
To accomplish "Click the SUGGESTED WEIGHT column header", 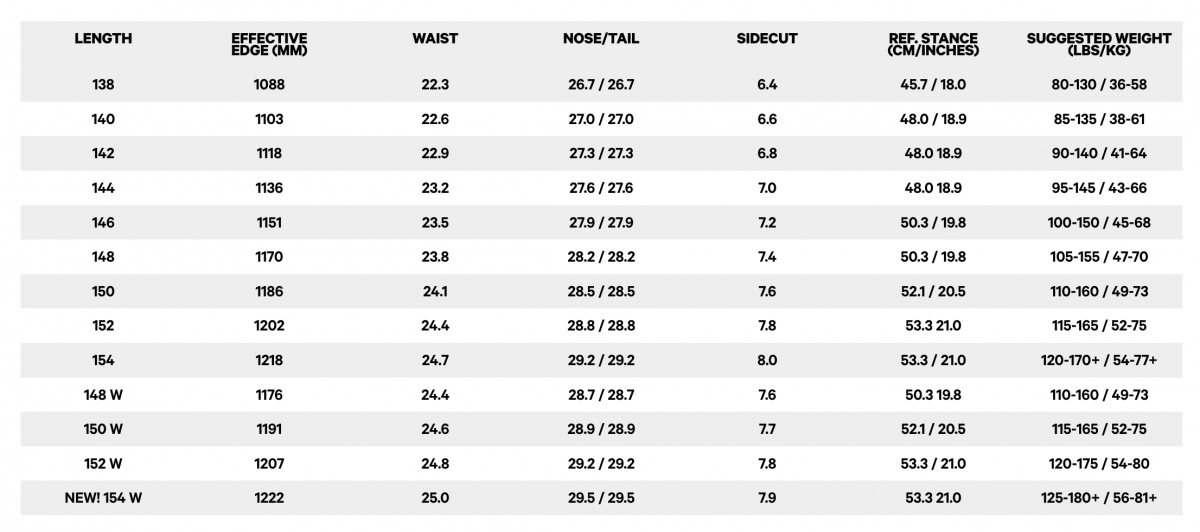I will coord(1099,45).
